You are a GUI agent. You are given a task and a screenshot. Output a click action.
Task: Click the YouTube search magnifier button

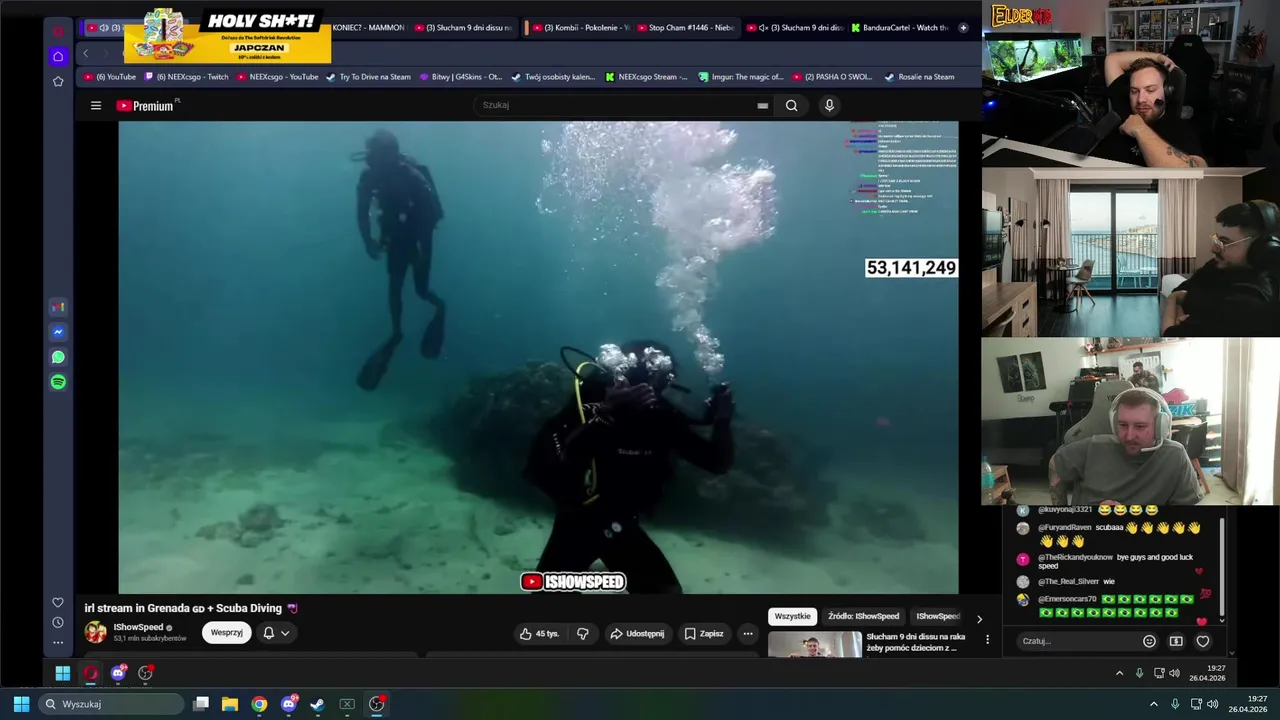coord(791,105)
